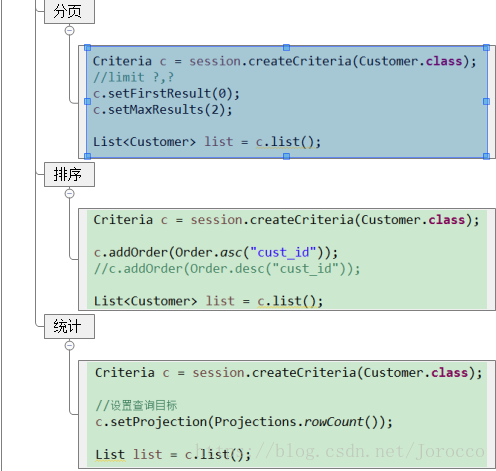This screenshot has height=471, width=496.
Task: Grab the bottom-right resize handle of selected image
Action: (x=487, y=156)
